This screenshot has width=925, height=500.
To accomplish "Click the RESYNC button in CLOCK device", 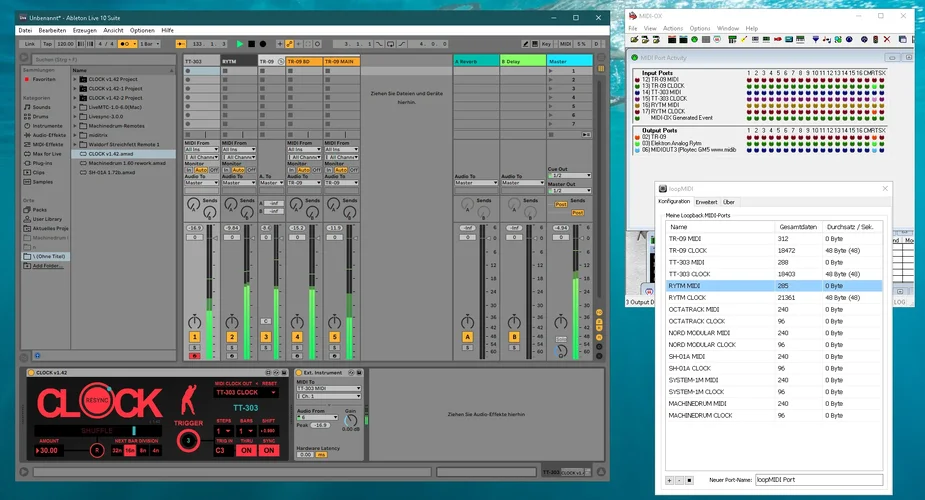I will click(97, 400).
